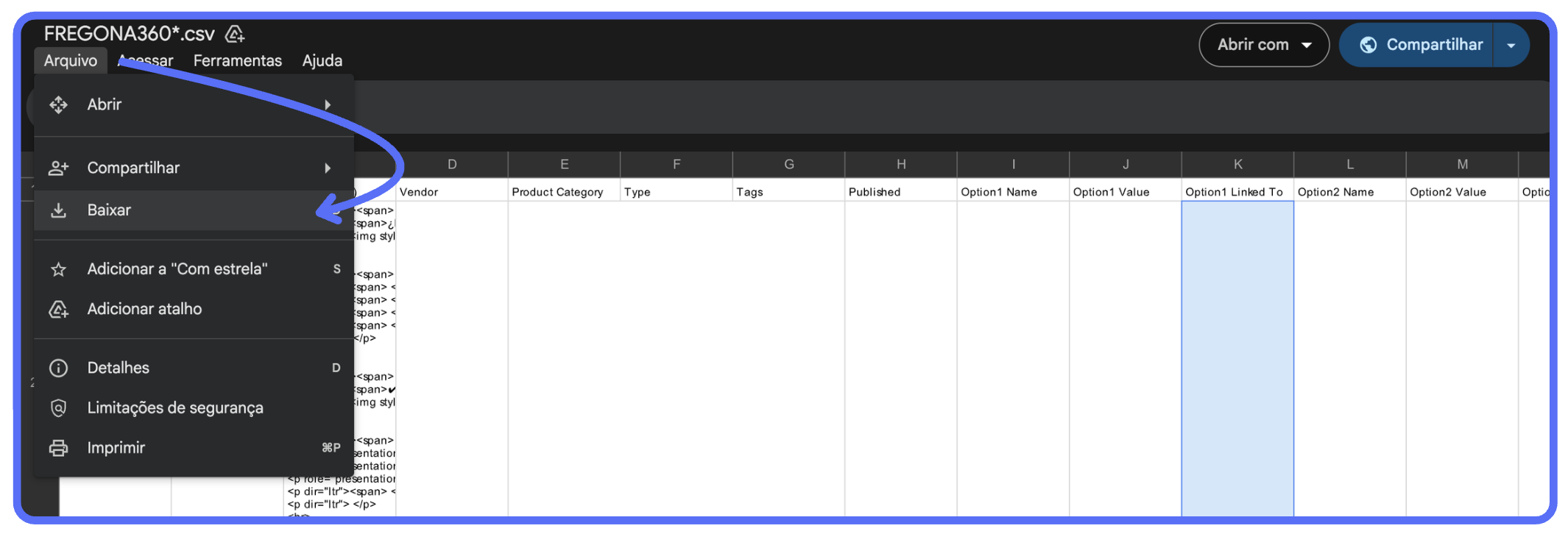Click the Limitações de segurança shield icon
The height and width of the screenshot is (534, 1568).
[59, 407]
